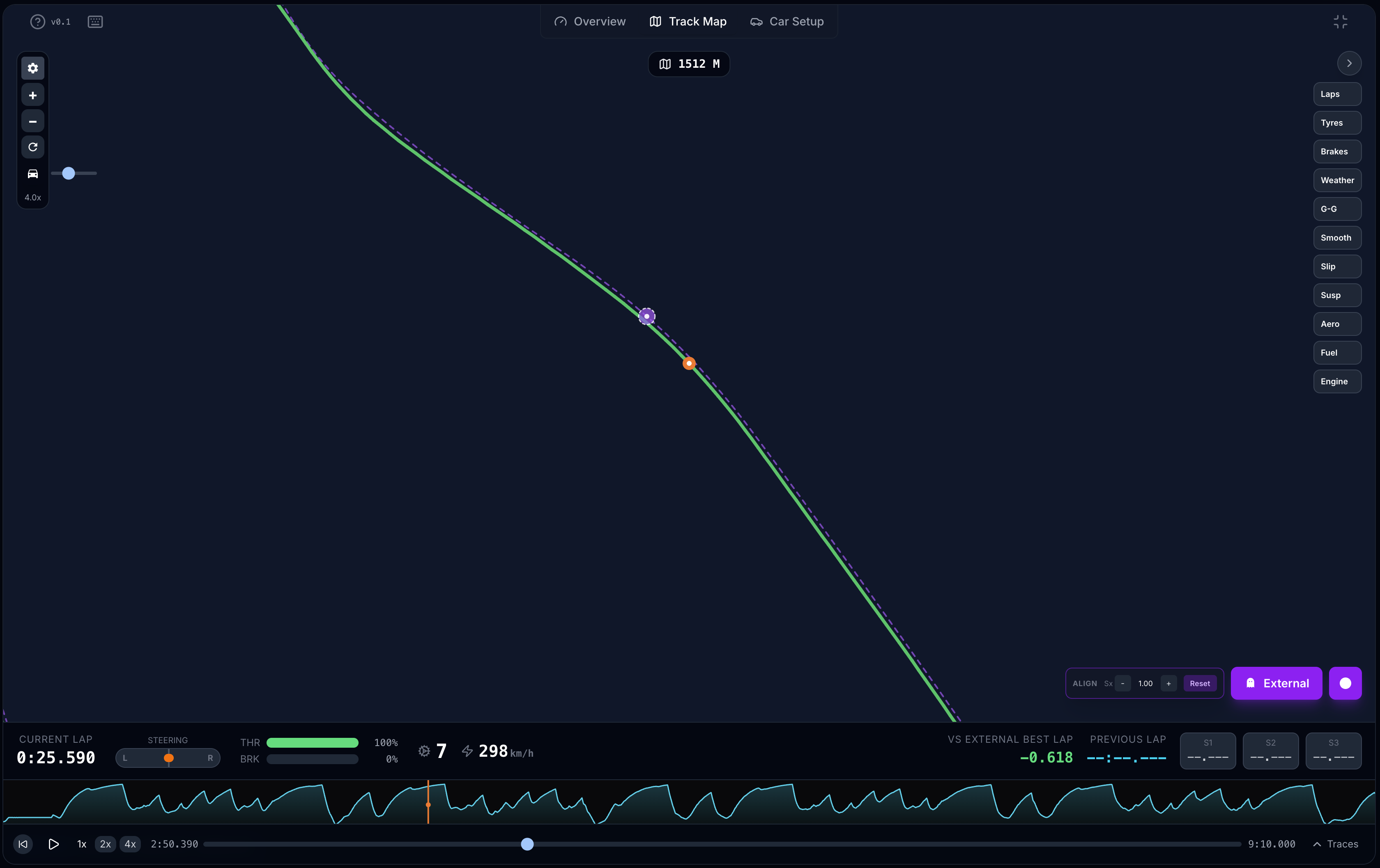
Task: Collapse the right side panel chevron
Action: pos(1349,63)
